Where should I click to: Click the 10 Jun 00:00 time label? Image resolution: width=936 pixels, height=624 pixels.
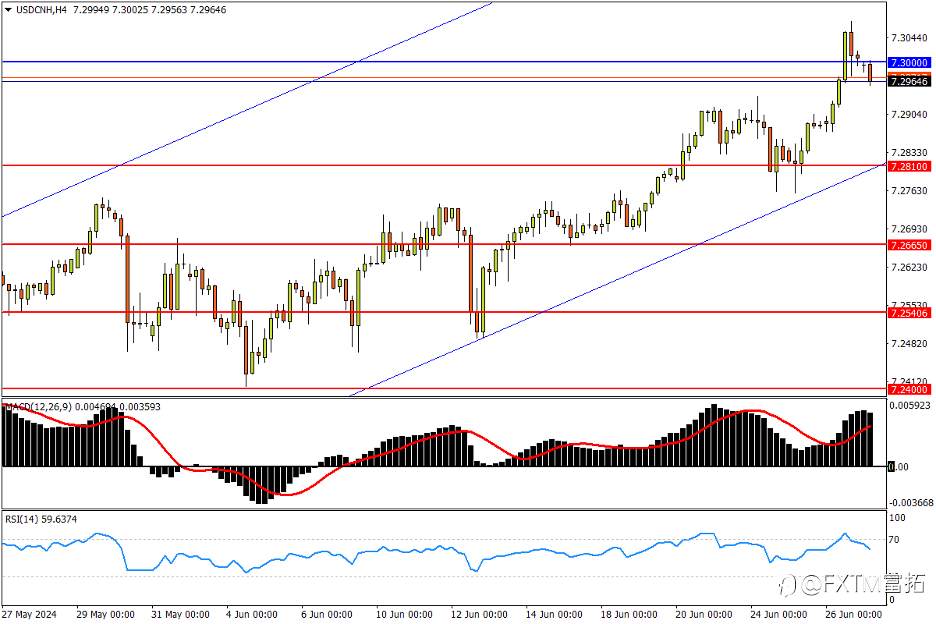404,614
